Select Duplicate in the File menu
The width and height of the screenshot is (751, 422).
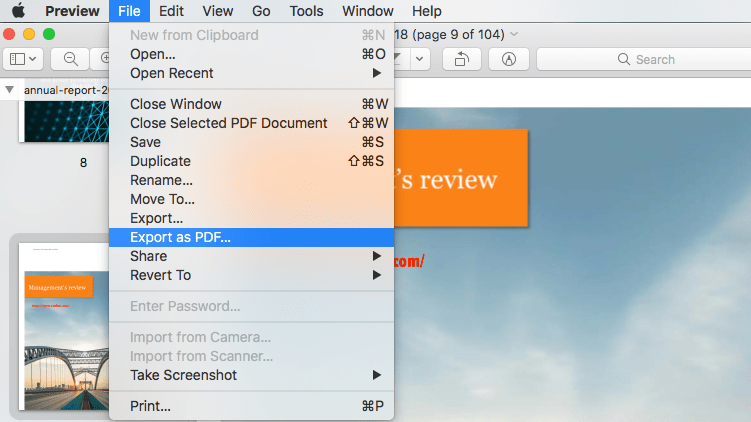click(x=160, y=161)
